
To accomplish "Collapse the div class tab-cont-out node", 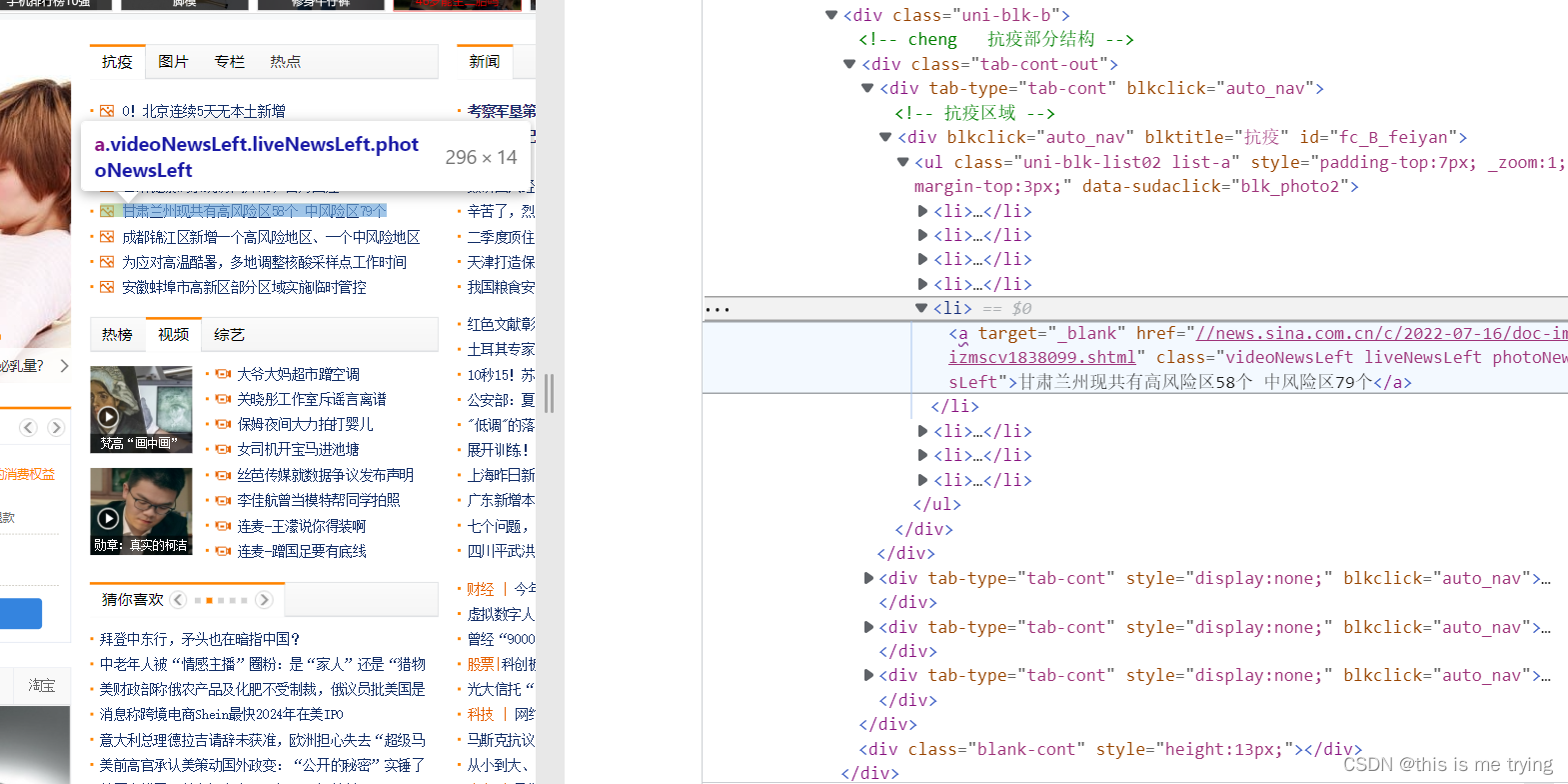I will 849,64.
